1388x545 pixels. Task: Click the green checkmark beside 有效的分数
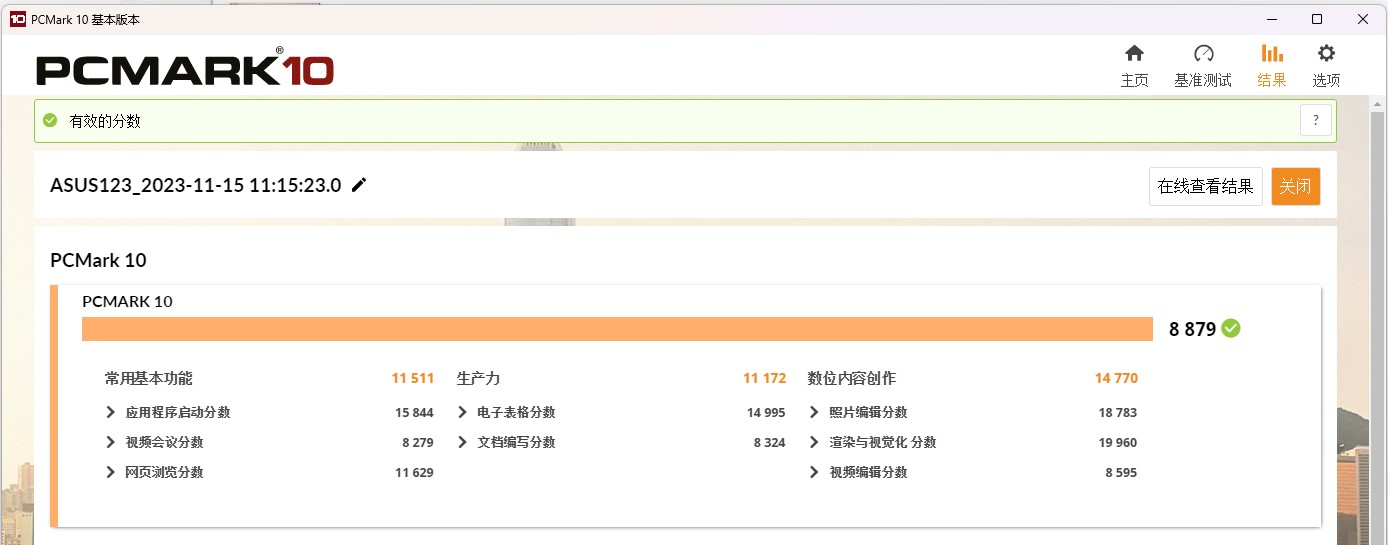pos(50,120)
